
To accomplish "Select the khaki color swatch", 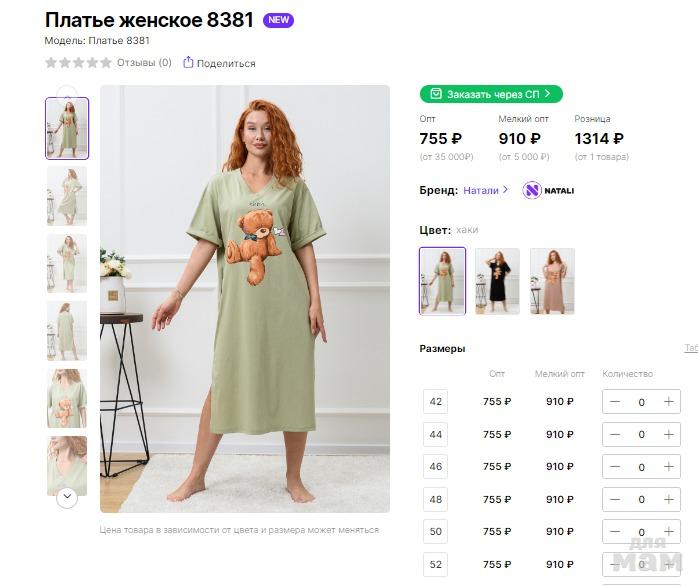I will click(442, 281).
